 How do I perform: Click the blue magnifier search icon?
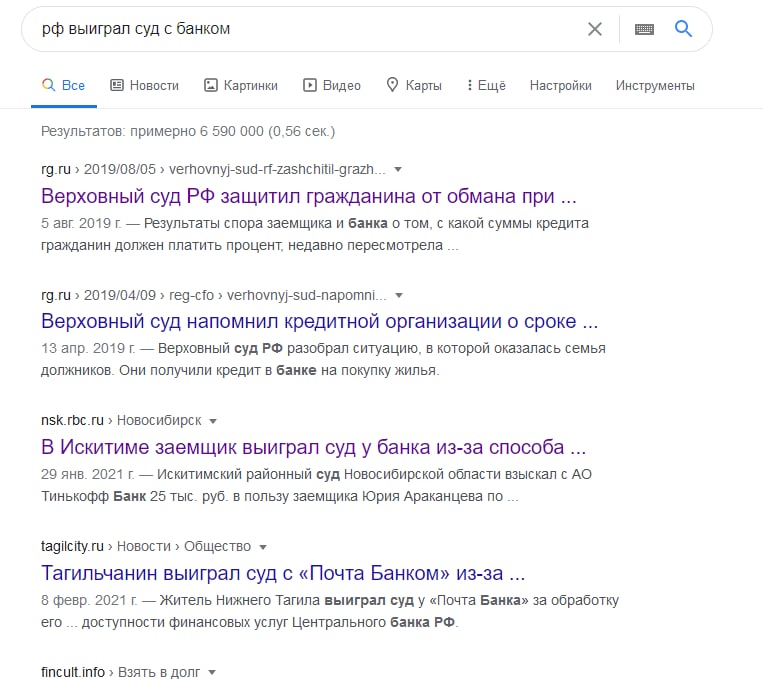pyautogui.click(x=683, y=29)
